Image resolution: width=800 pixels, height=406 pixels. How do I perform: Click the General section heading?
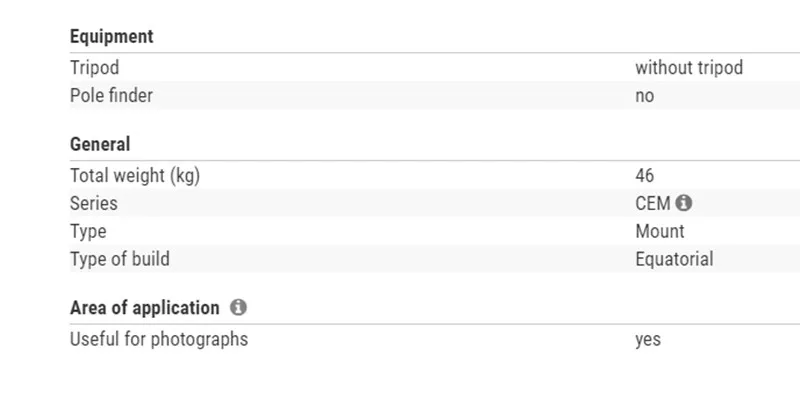click(100, 144)
